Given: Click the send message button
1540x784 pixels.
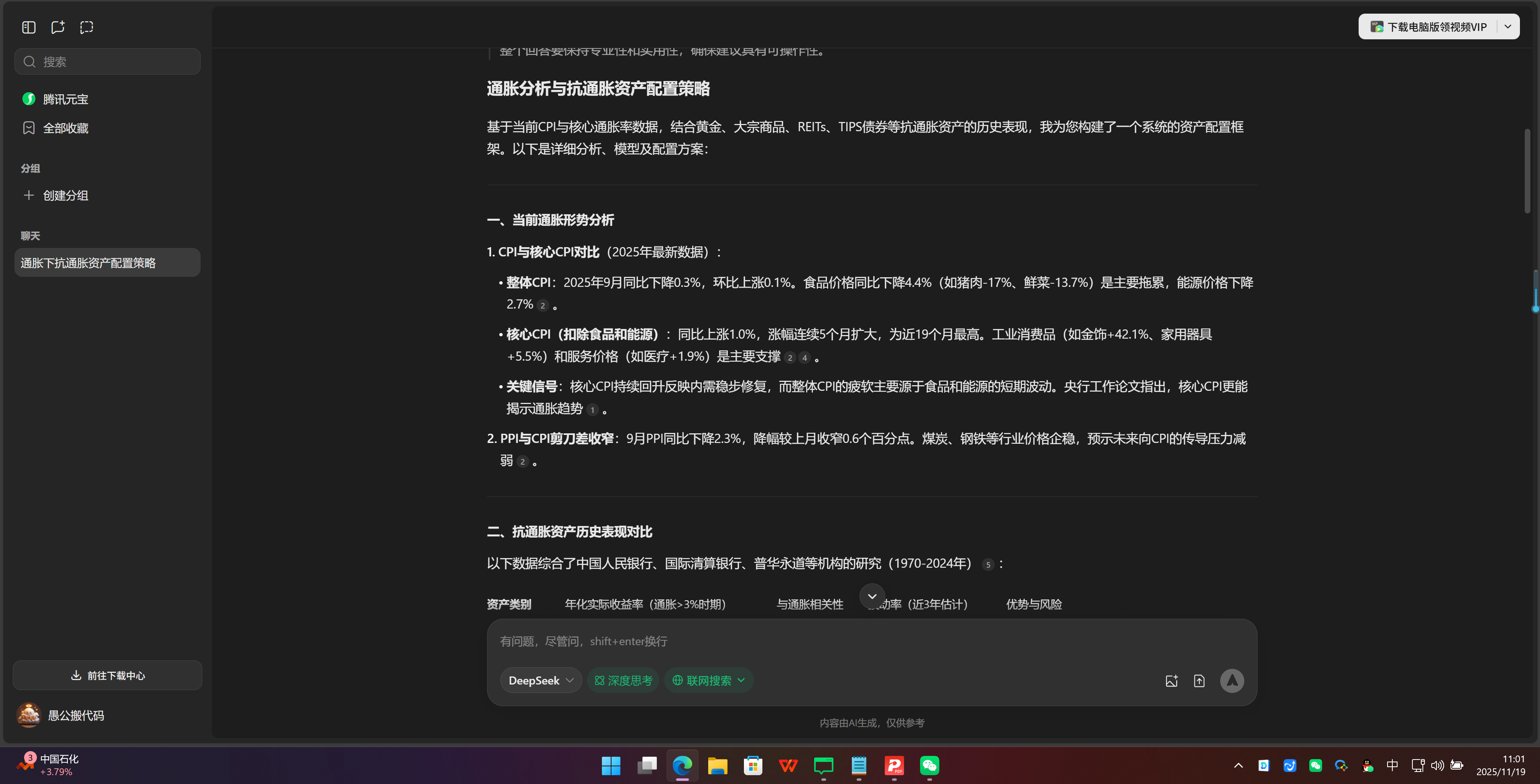Looking at the screenshot, I should 1231,680.
